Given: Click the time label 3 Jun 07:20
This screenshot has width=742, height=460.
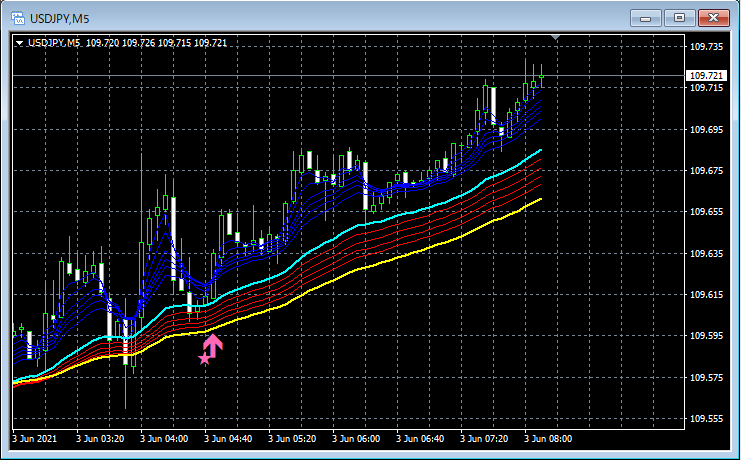Looking at the screenshot, I should click(484, 439).
